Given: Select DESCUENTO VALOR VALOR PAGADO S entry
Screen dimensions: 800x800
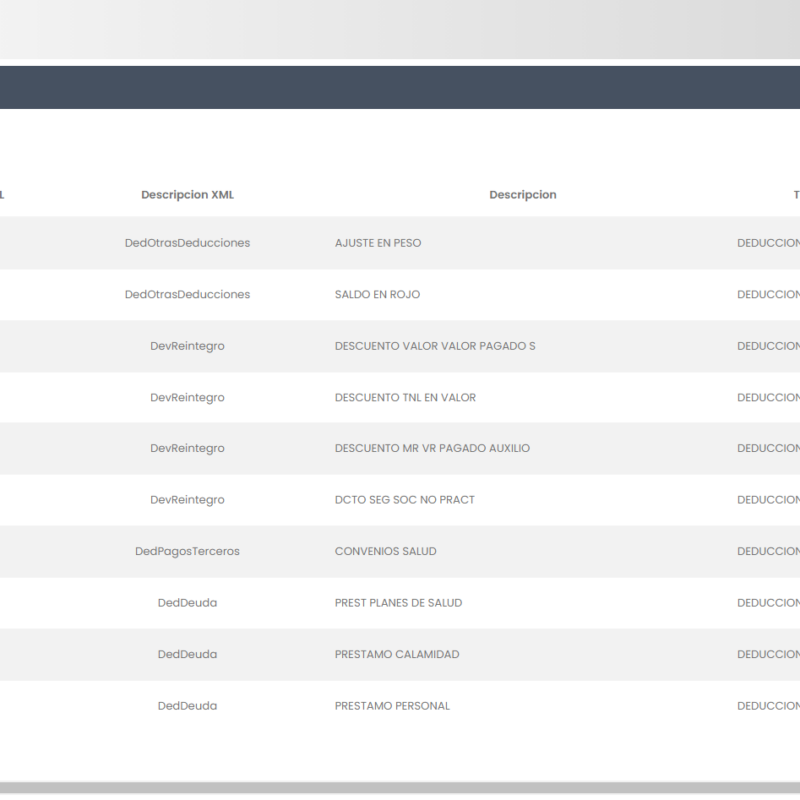Looking at the screenshot, I should pyautogui.click(x=435, y=346).
